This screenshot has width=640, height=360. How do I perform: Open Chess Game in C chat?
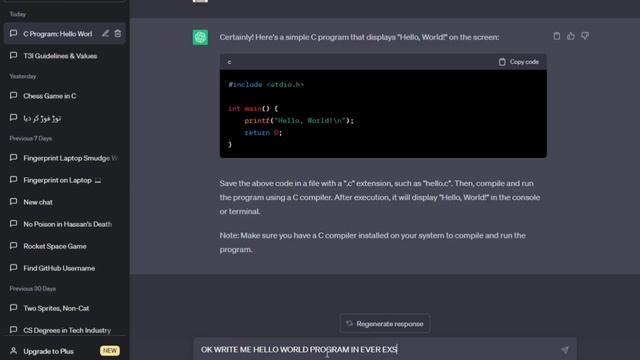pyautogui.click(x=64, y=96)
